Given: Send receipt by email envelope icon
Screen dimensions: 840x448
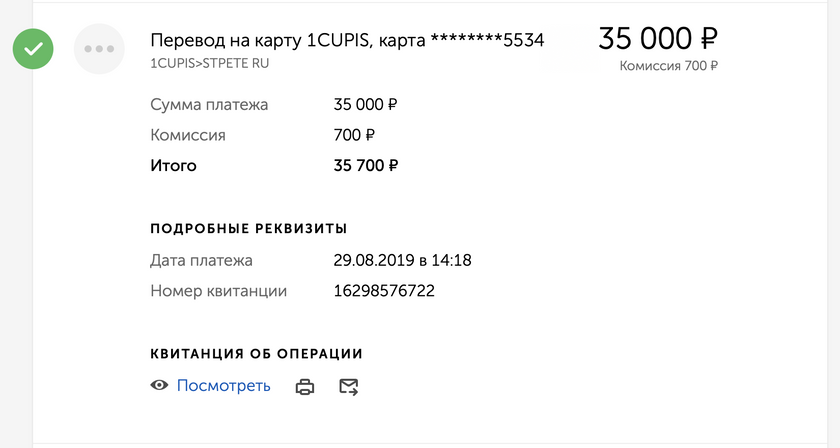Looking at the screenshot, I should 349,386.
